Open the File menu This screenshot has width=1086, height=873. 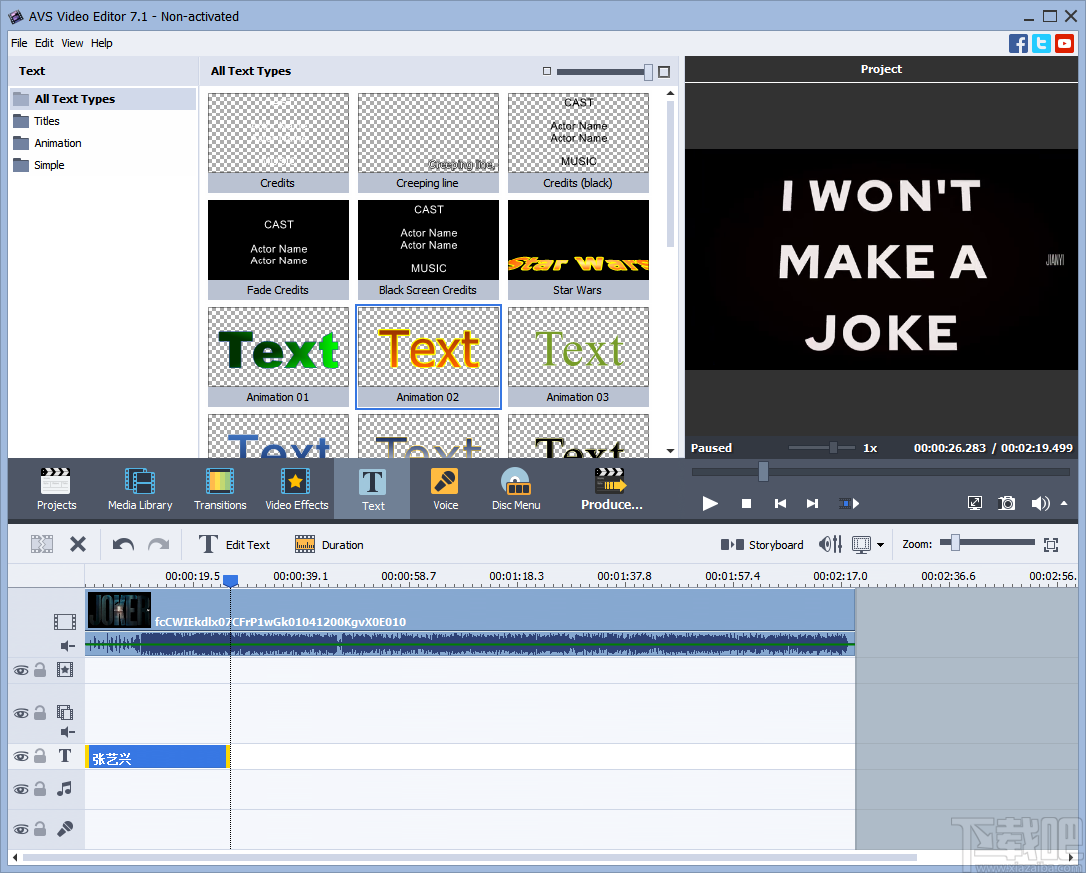pos(19,43)
